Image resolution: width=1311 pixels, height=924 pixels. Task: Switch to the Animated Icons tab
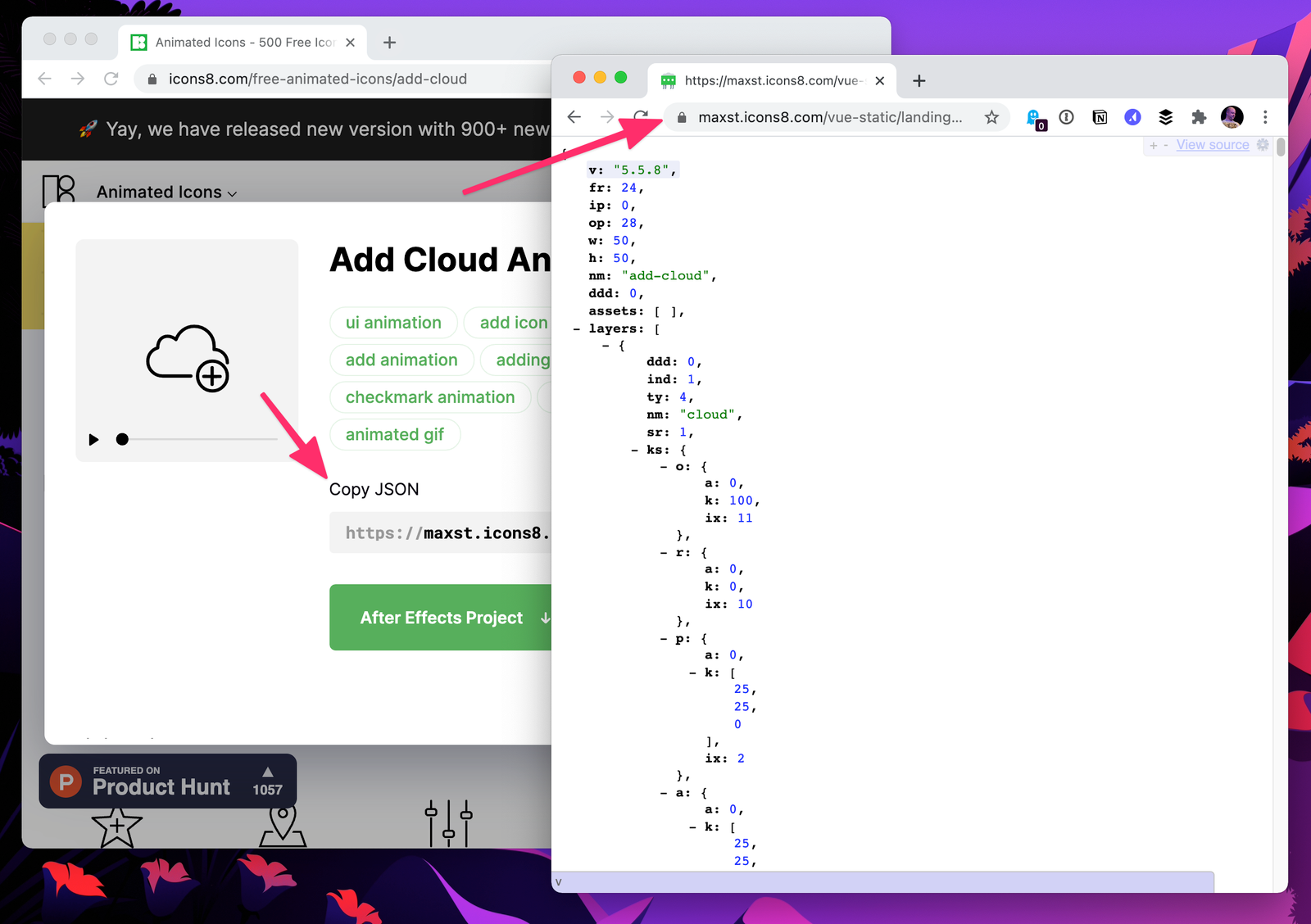click(243, 42)
